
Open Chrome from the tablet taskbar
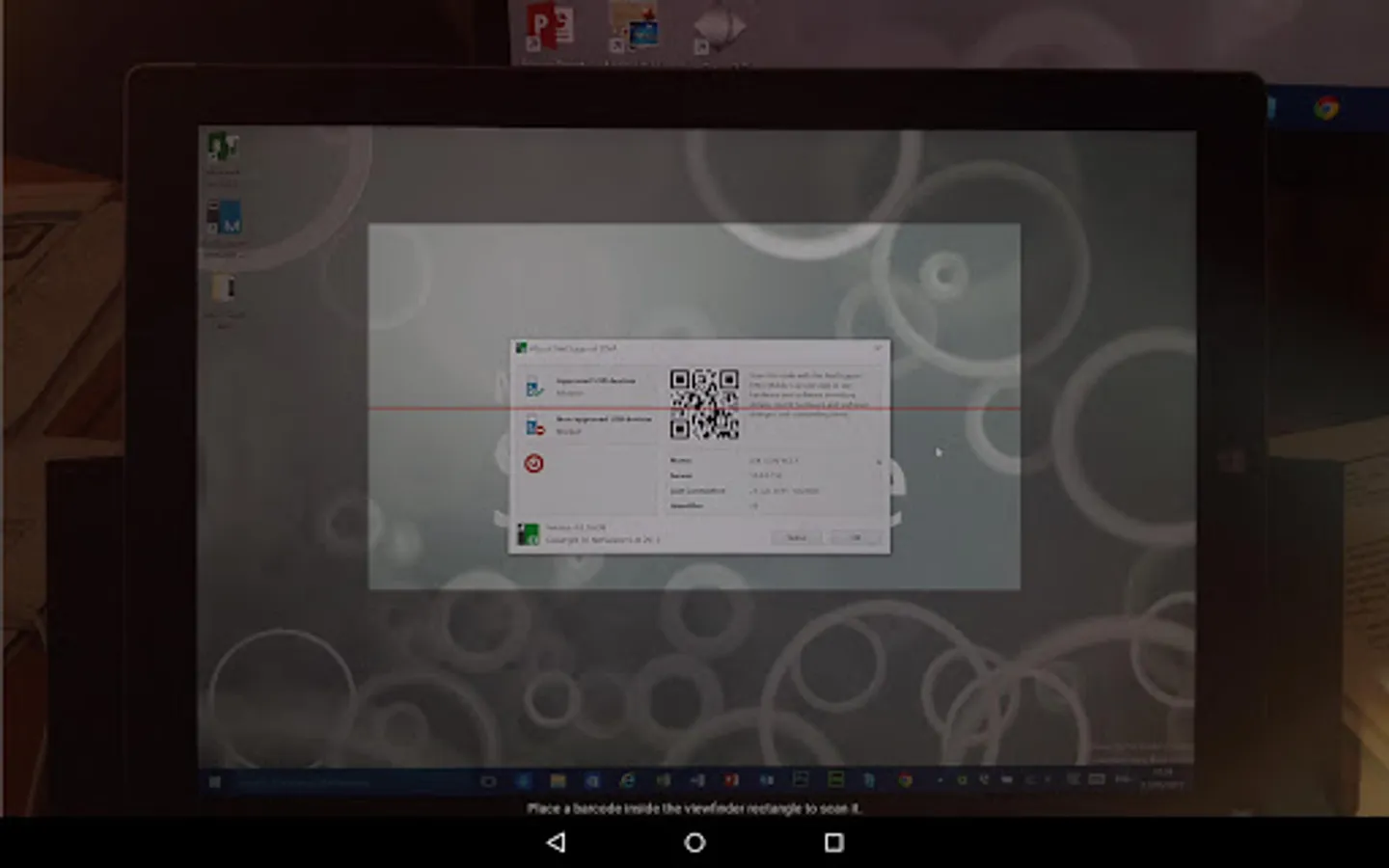[x=905, y=779]
